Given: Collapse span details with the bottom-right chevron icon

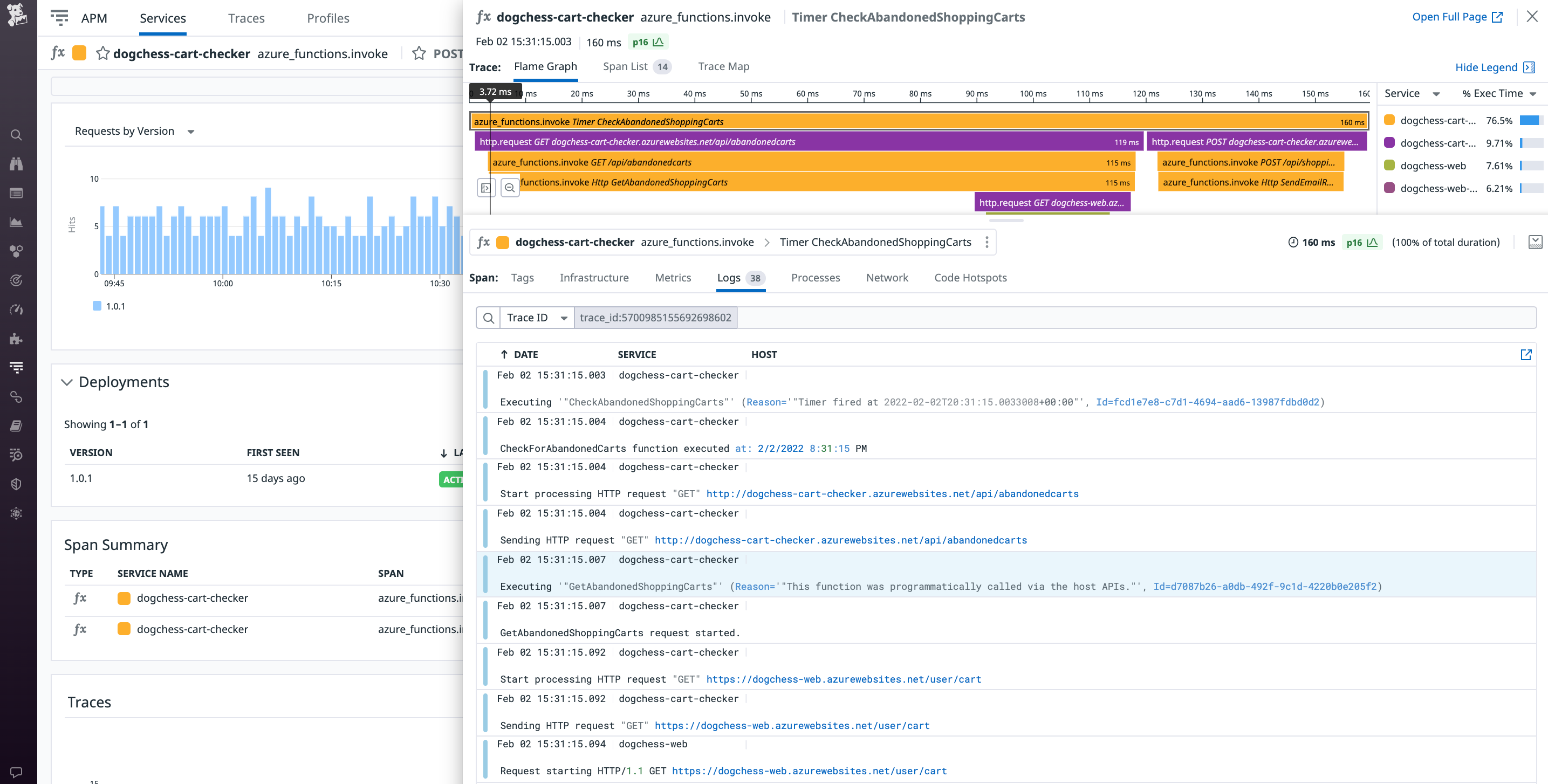Looking at the screenshot, I should pos(1536,242).
